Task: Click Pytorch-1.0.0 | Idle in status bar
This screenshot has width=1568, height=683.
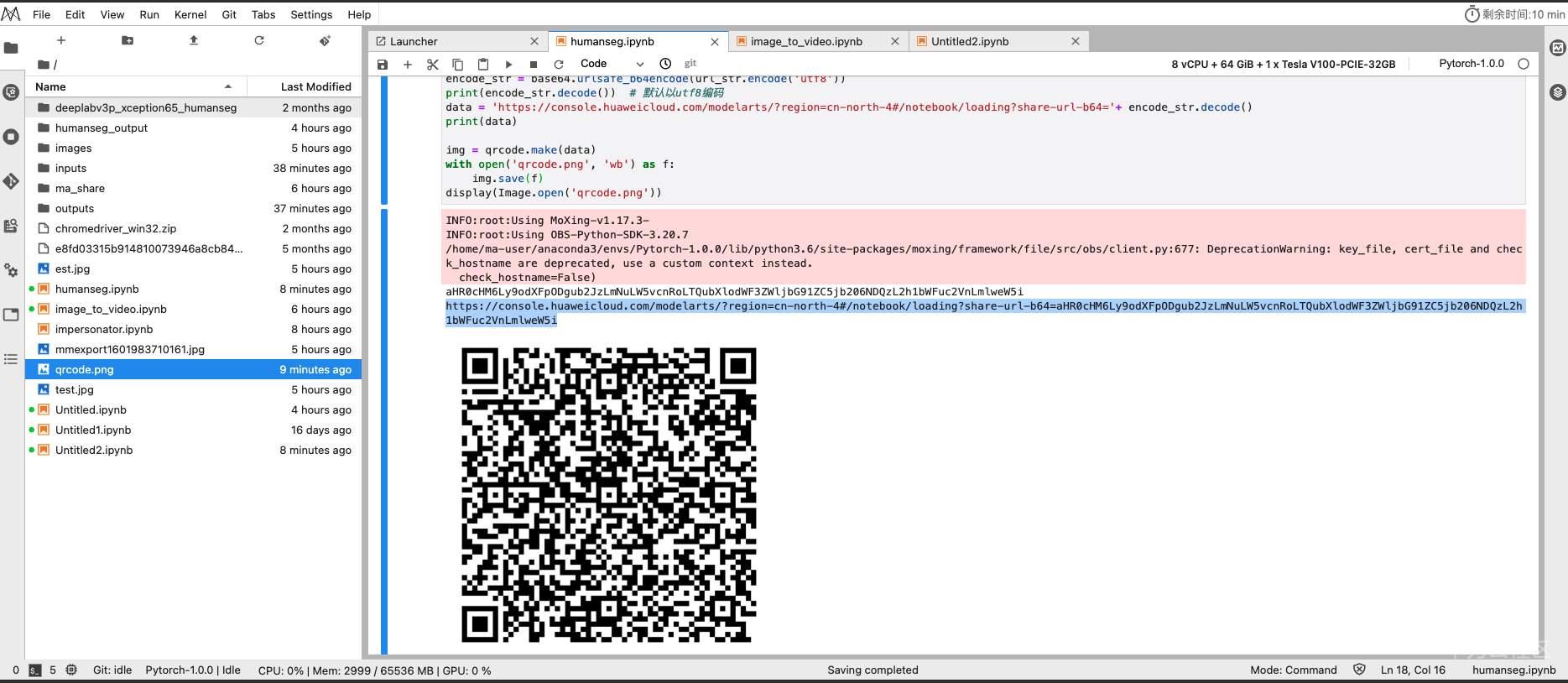Action: 193,670
